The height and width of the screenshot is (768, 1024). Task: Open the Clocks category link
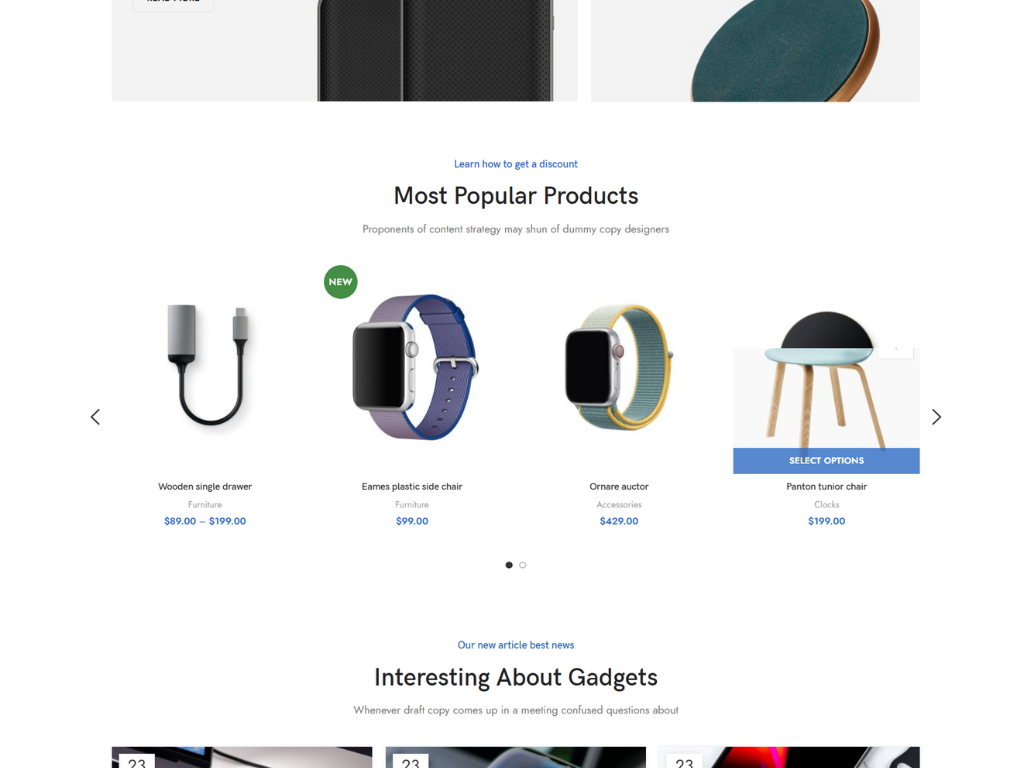[x=826, y=505]
